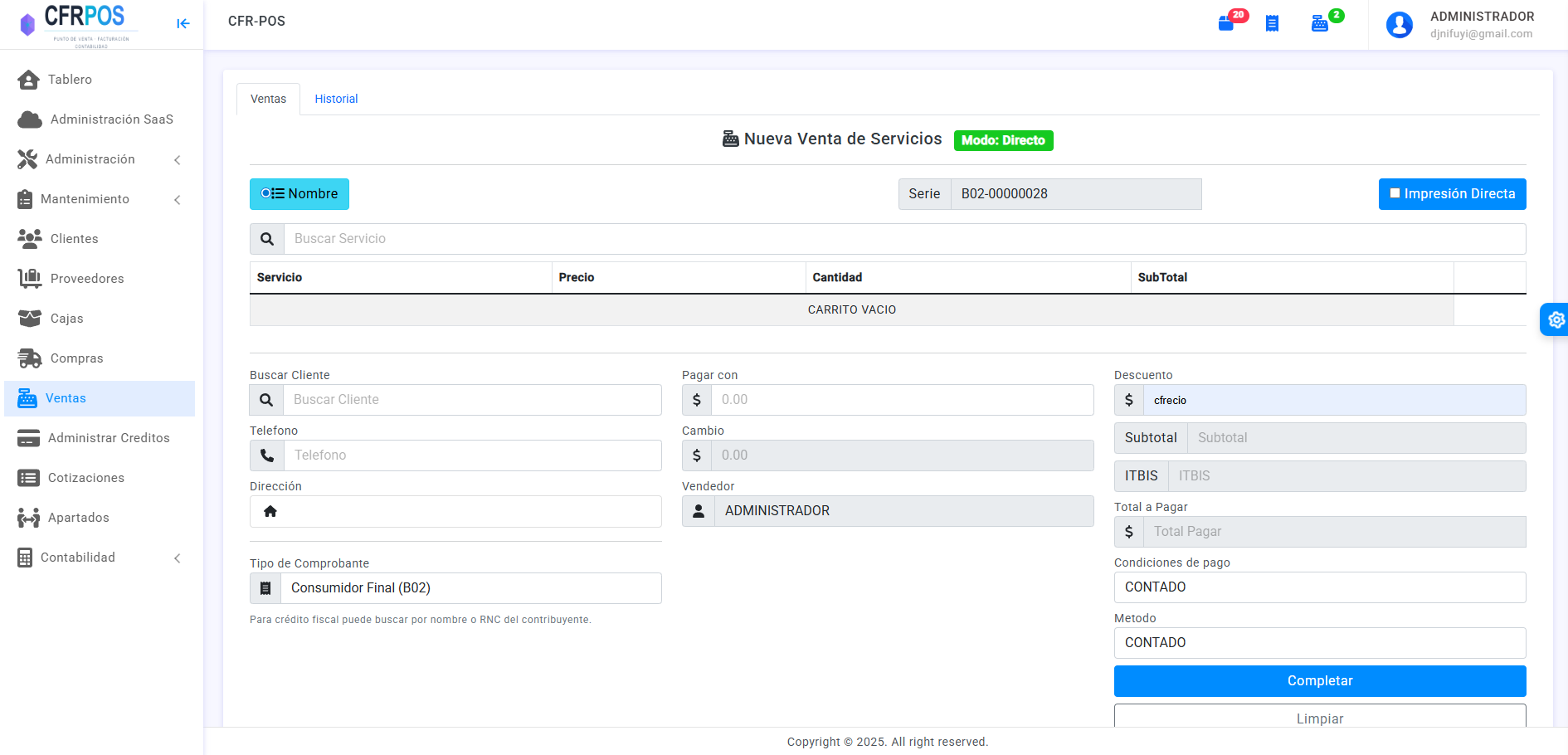Open Compras in the sidebar

point(100,358)
